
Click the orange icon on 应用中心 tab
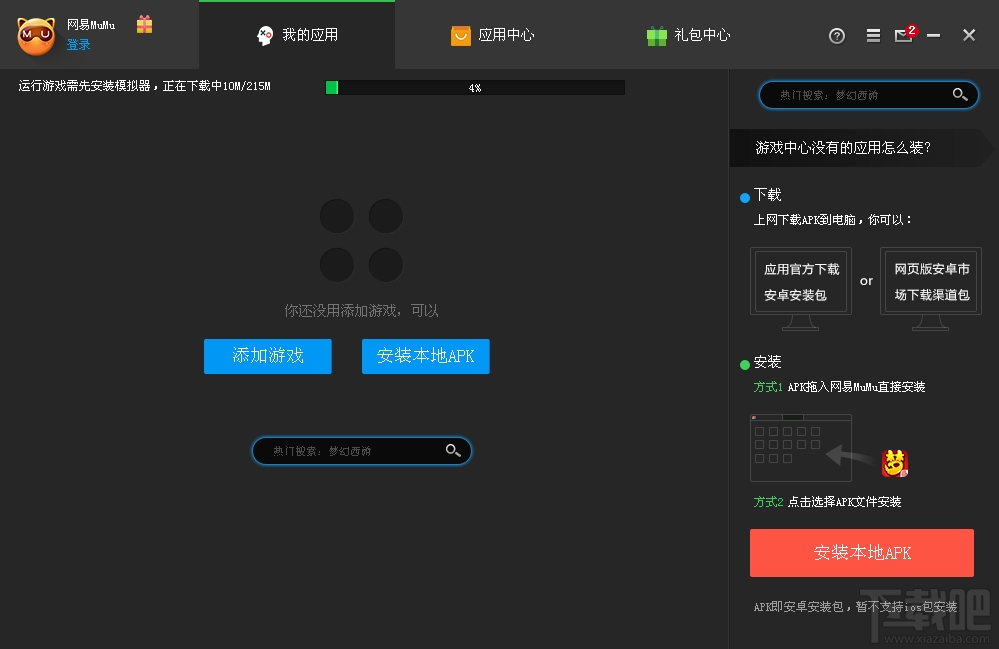coord(460,35)
